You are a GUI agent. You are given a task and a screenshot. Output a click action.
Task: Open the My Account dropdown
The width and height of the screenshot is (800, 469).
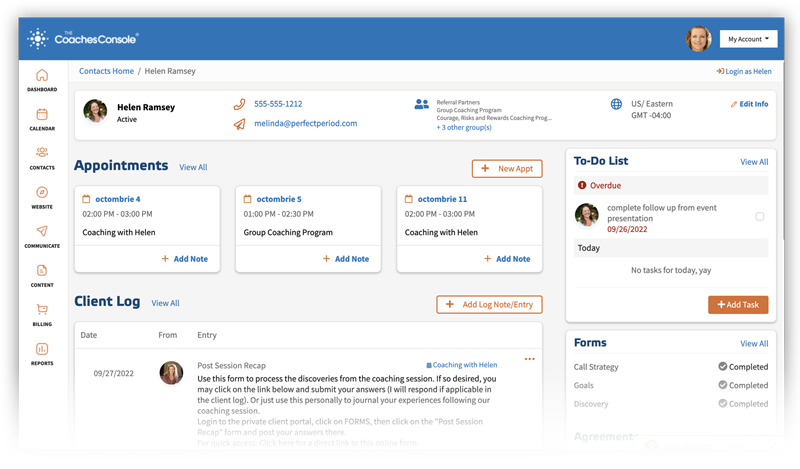(x=748, y=39)
